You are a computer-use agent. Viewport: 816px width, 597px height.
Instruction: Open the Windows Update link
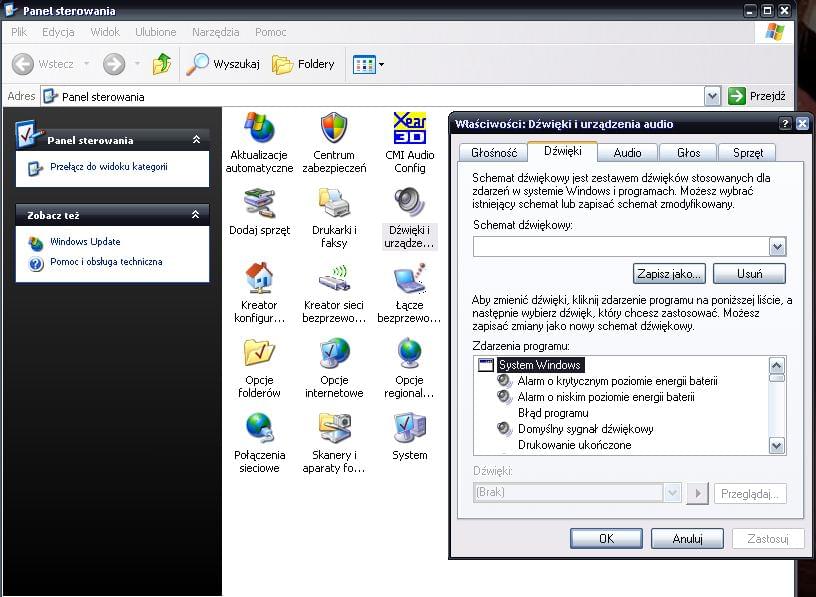(x=85, y=242)
